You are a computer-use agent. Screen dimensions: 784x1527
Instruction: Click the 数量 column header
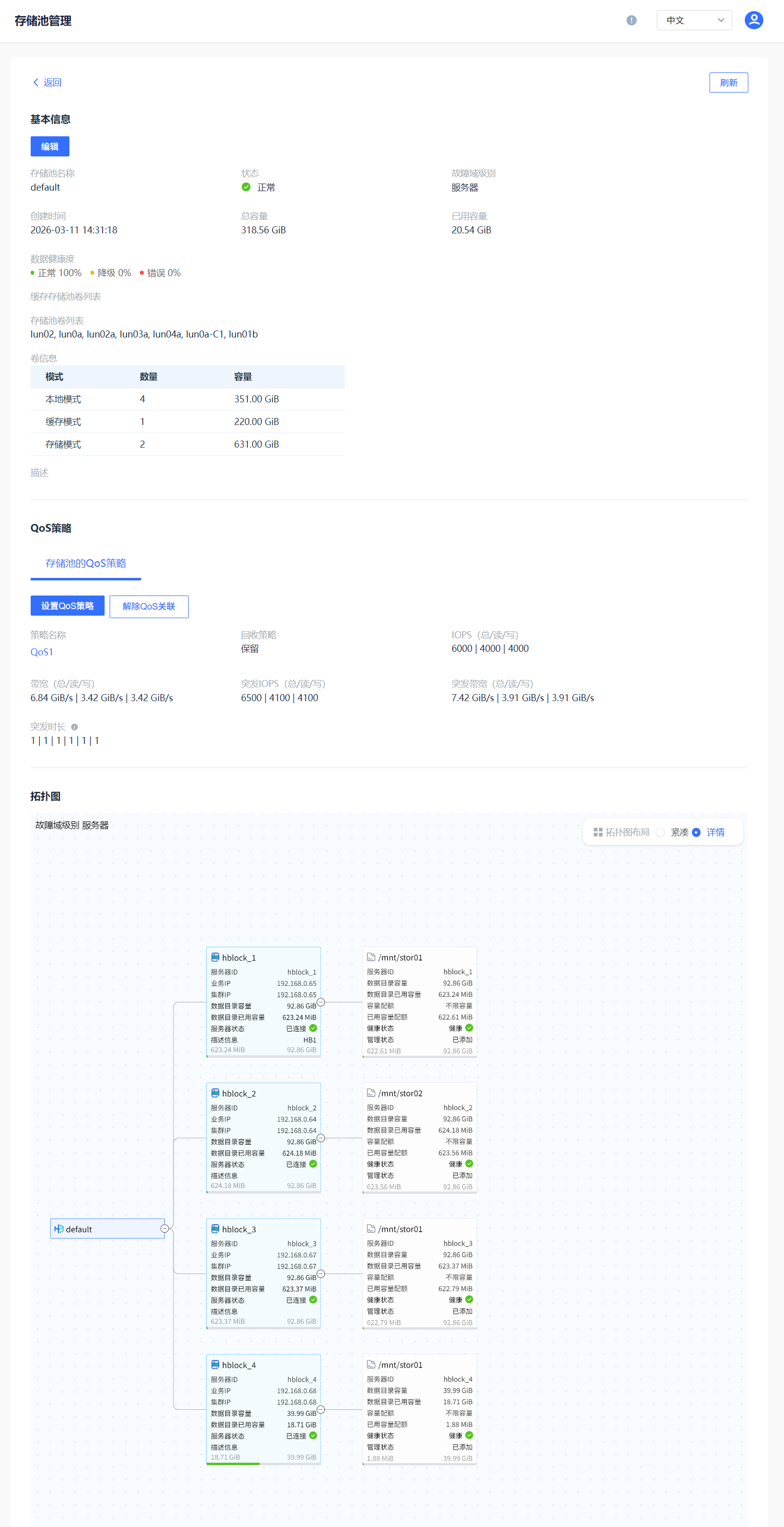[x=149, y=377]
